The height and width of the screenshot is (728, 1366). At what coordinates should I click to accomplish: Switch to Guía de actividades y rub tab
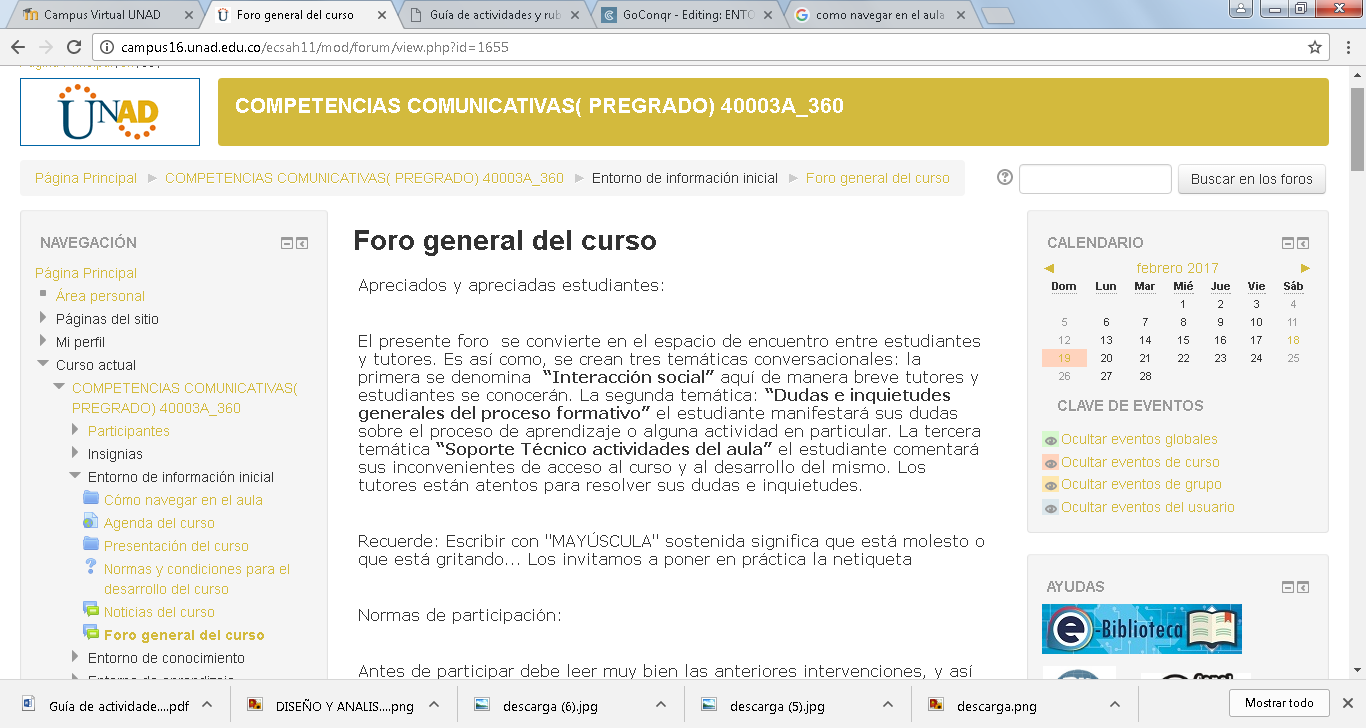494,15
